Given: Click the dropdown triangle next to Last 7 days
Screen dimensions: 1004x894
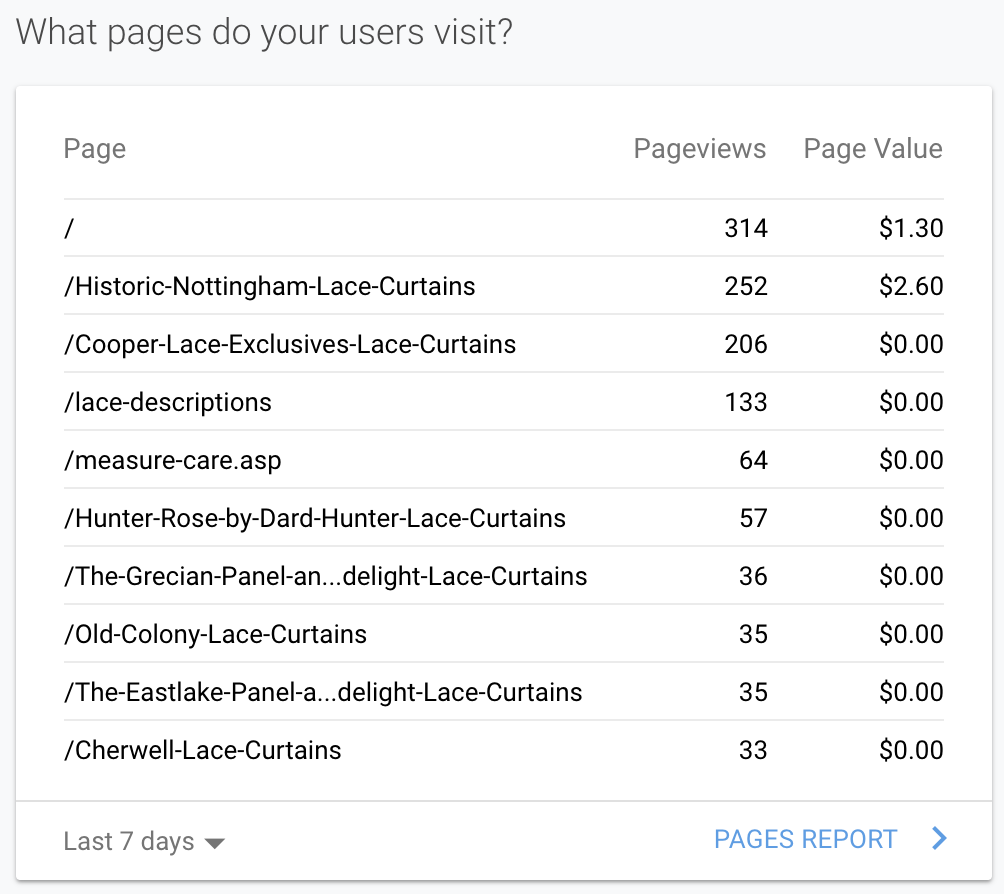Looking at the screenshot, I should (x=214, y=843).
